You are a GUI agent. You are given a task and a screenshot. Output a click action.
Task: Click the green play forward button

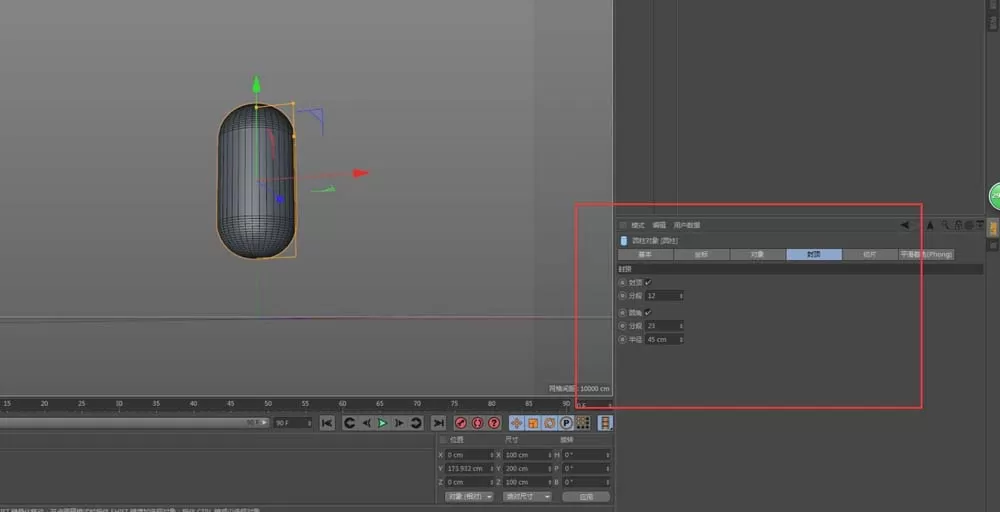click(383, 423)
